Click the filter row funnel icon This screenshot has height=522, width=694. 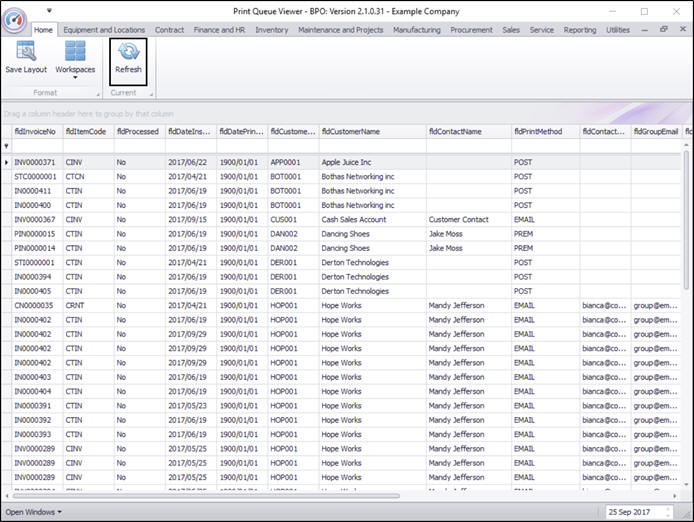click(6, 146)
